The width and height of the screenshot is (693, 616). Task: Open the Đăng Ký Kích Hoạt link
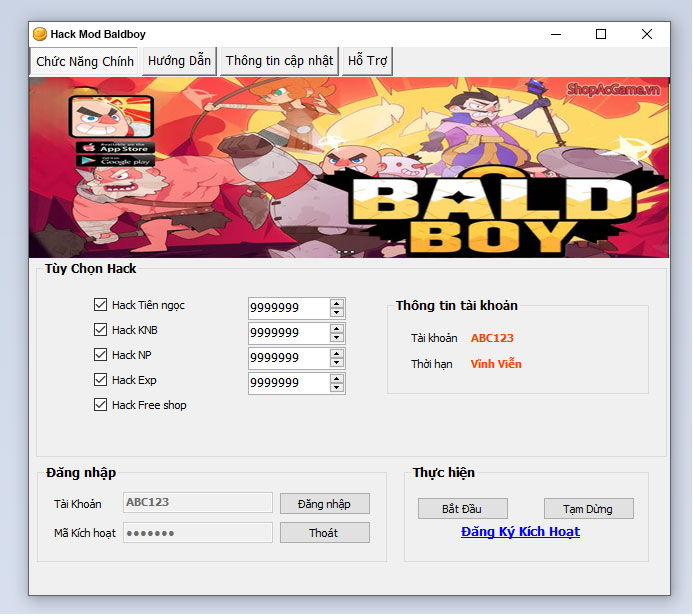click(x=520, y=532)
